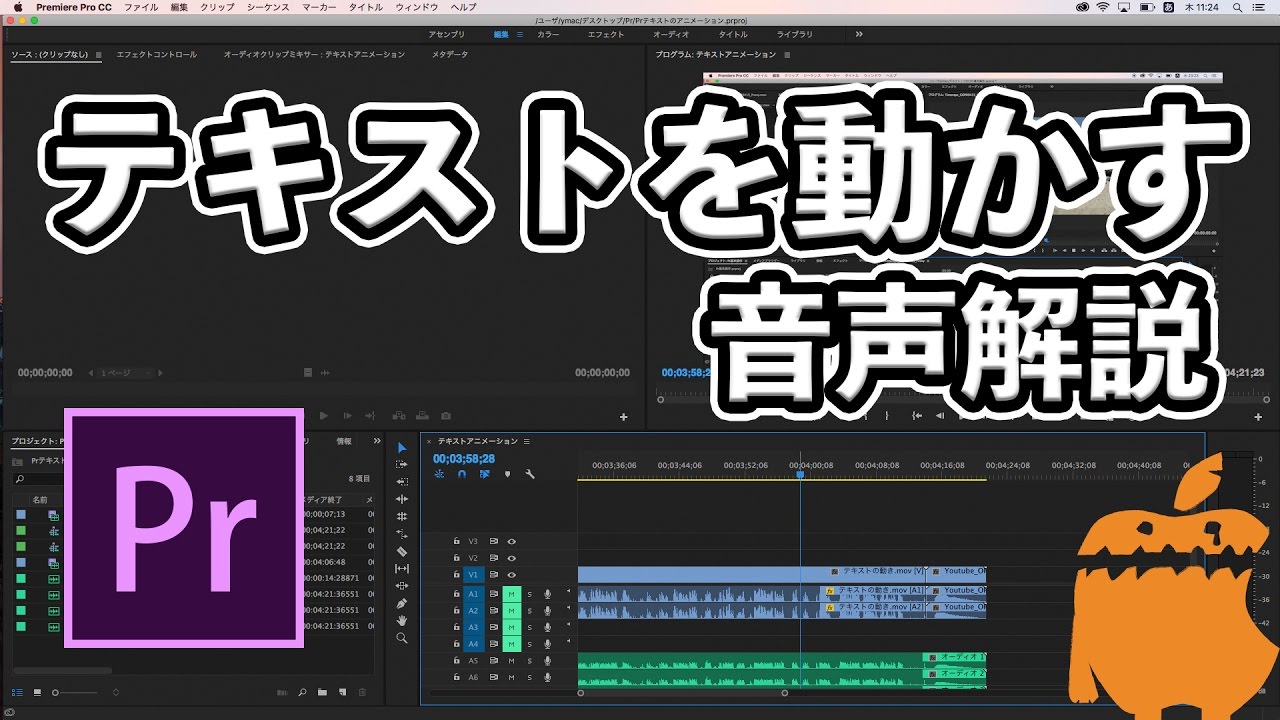Open 編集 workspace menu icon
The height and width of the screenshot is (720, 1280).
pyautogui.click(x=519, y=34)
